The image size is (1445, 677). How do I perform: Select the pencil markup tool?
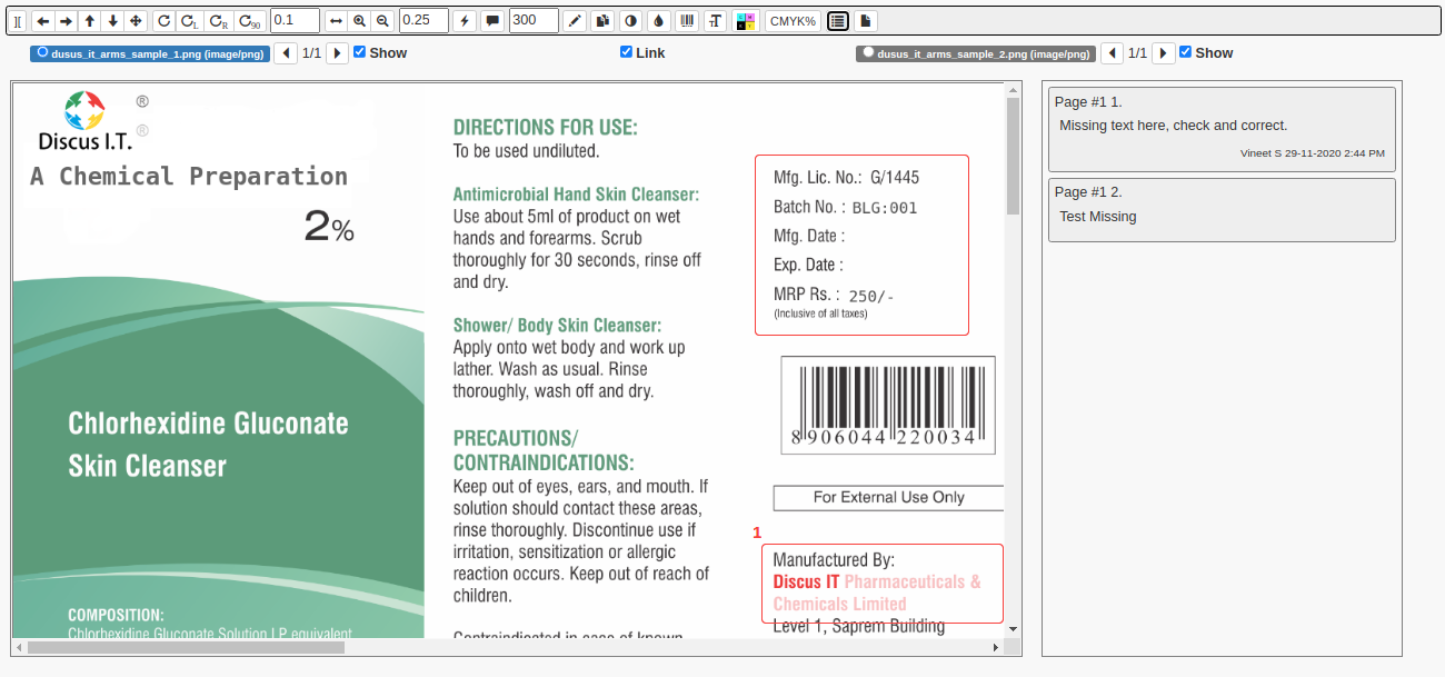pos(575,20)
